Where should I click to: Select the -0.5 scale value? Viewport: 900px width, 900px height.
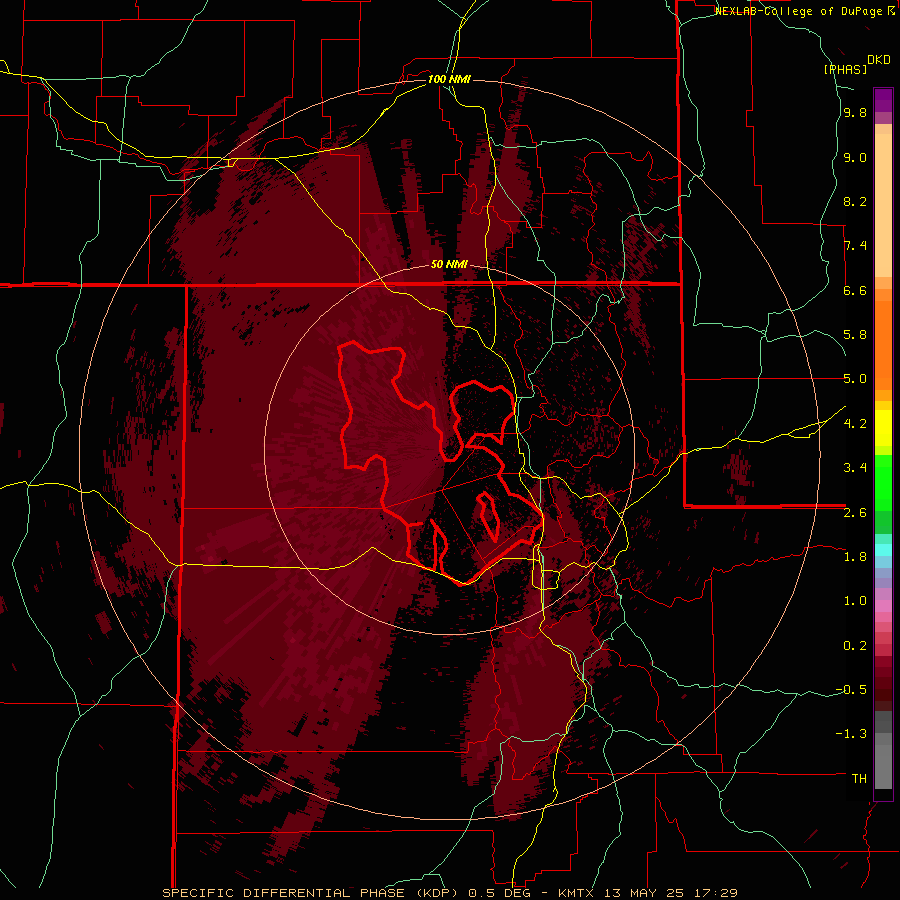click(x=851, y=690)
